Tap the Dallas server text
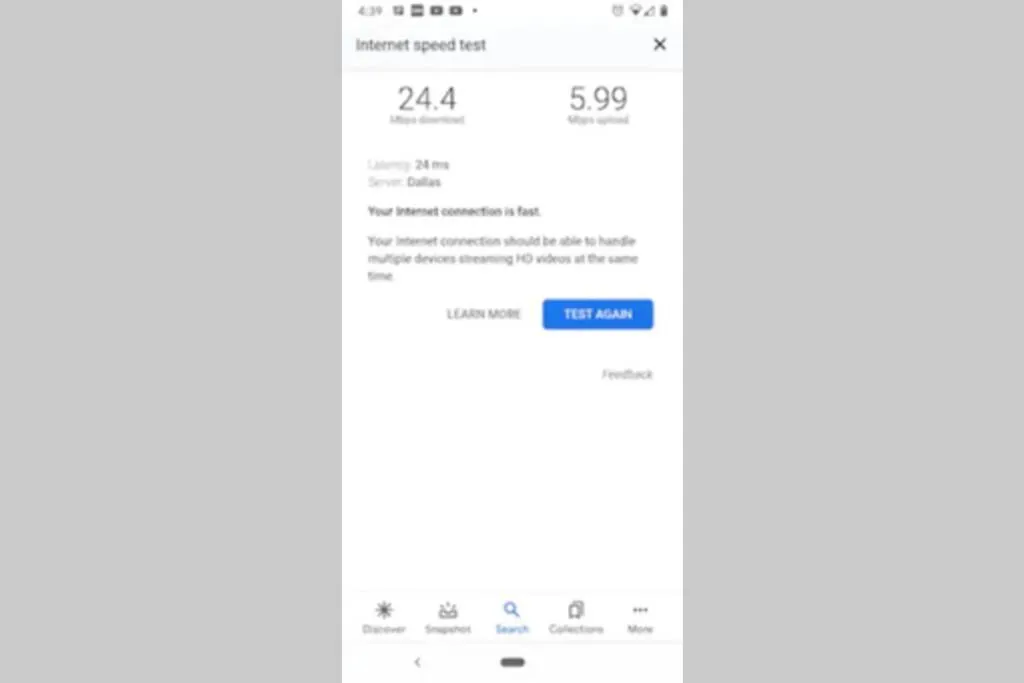Viewport: 1024px width, 683px height. pyautogui.click(x=424, y=182)
